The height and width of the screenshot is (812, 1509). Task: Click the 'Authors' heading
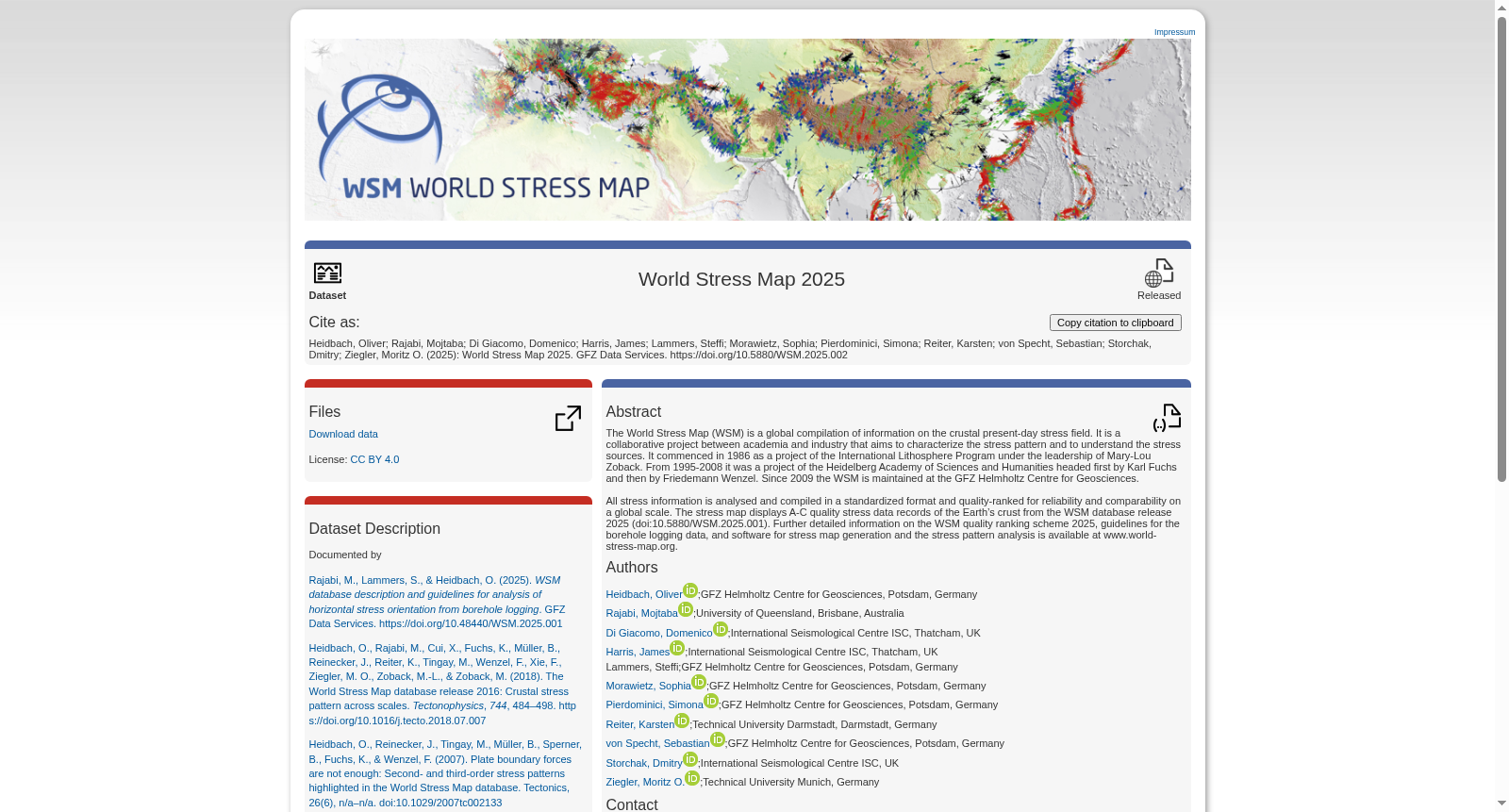point(632,568)
